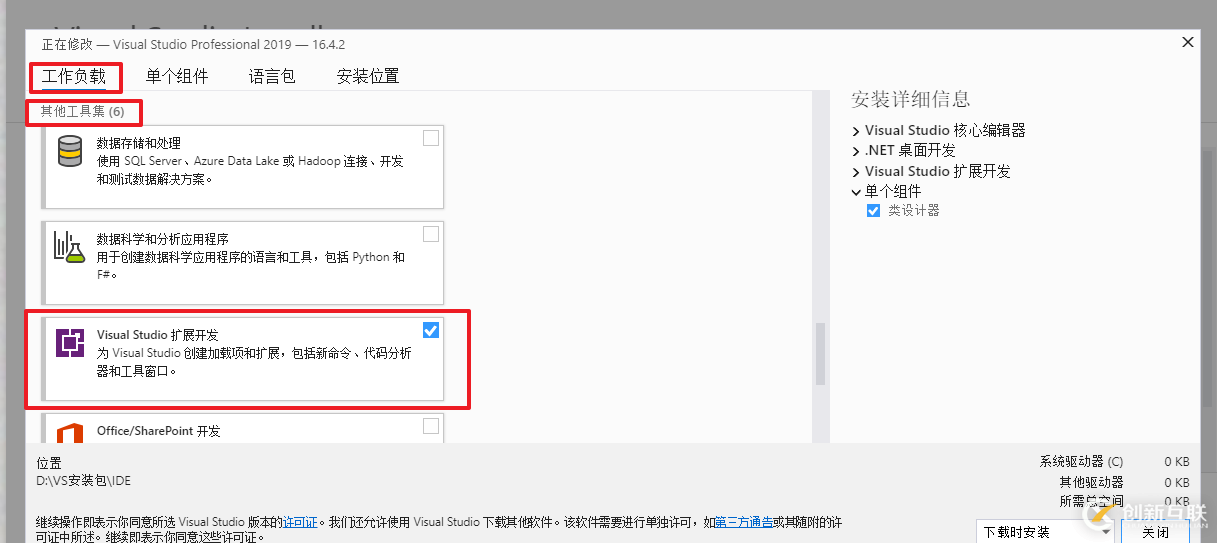The width and height of the screenshot is (1217, 543).
Task: Click the 其他驱动器 size row
Action: pyautogui.click(x=1124, y=481)
